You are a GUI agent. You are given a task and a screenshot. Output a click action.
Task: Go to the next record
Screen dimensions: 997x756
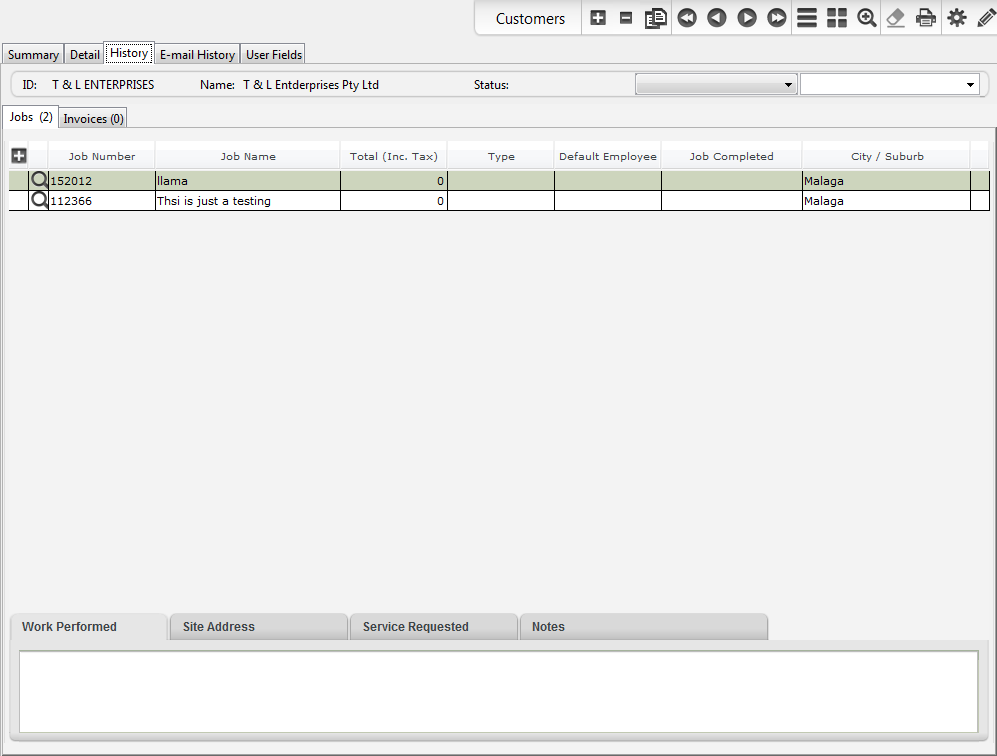(x=746, y=18)
